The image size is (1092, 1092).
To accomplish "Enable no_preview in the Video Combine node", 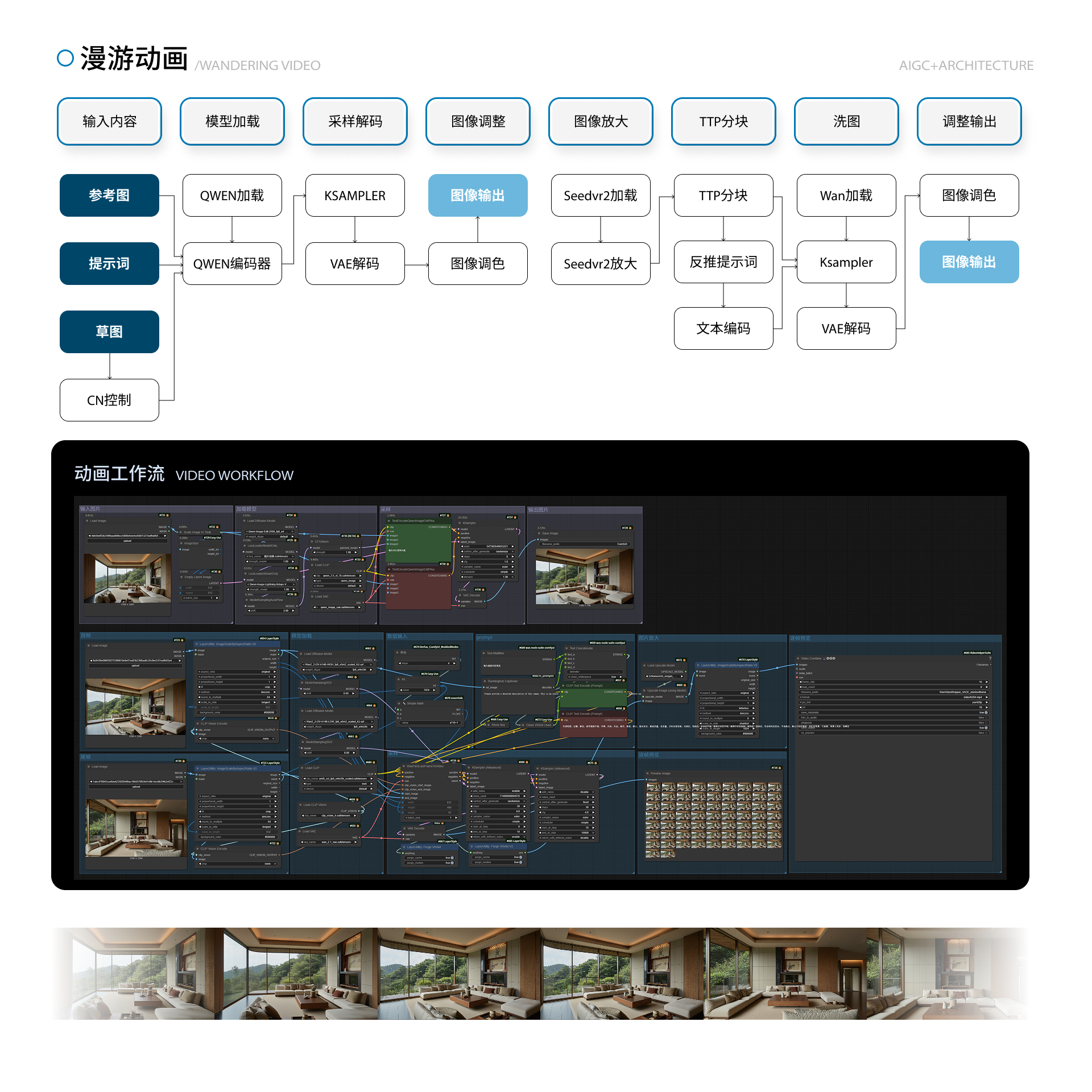I will [x=985, y=733].
